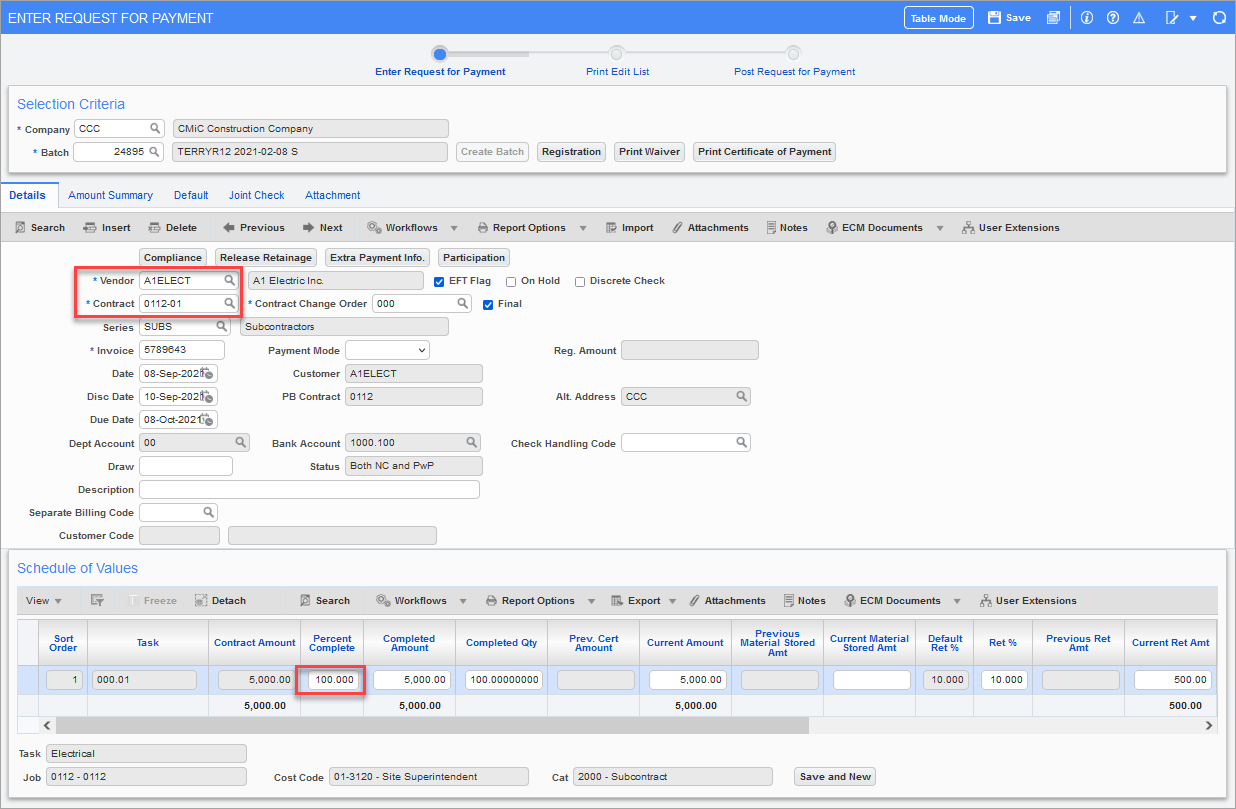Open the Due Date calendar picker
Screen dimensions: 1236x809
[x=207, y=419]
